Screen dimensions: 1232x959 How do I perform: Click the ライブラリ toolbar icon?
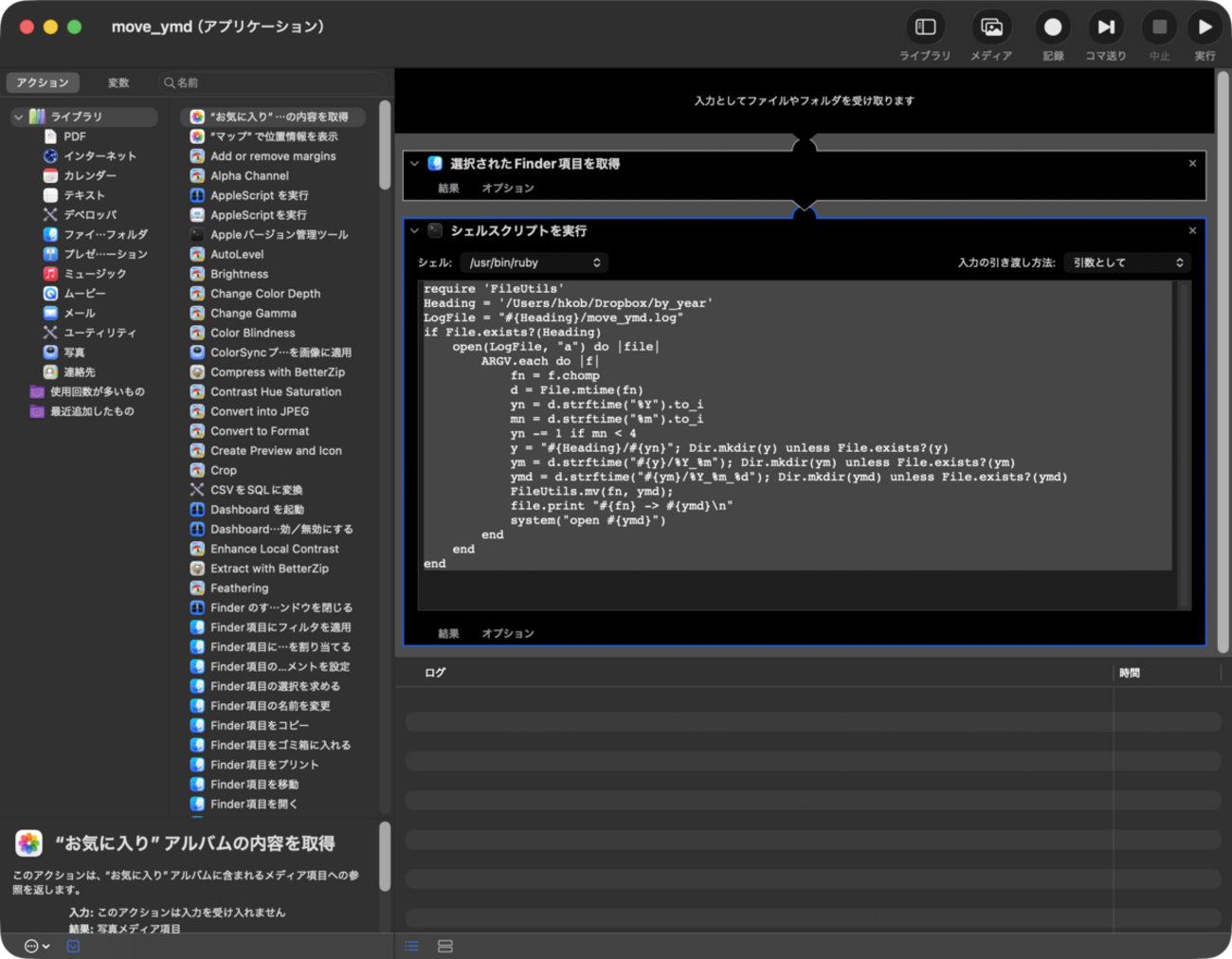coord(925,27)
